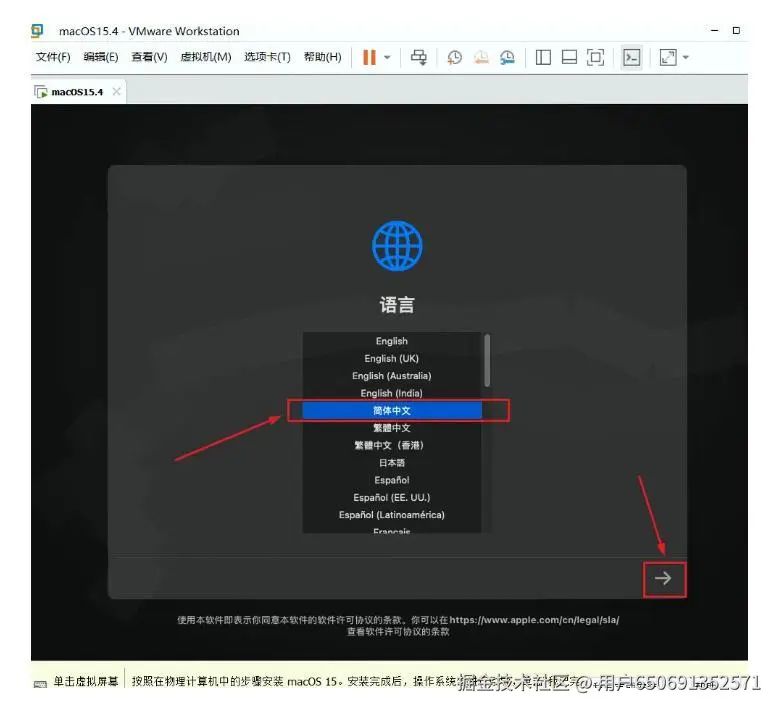780x712 pixels.
Task: Pause the virtual machine
Action: (369, 57)
